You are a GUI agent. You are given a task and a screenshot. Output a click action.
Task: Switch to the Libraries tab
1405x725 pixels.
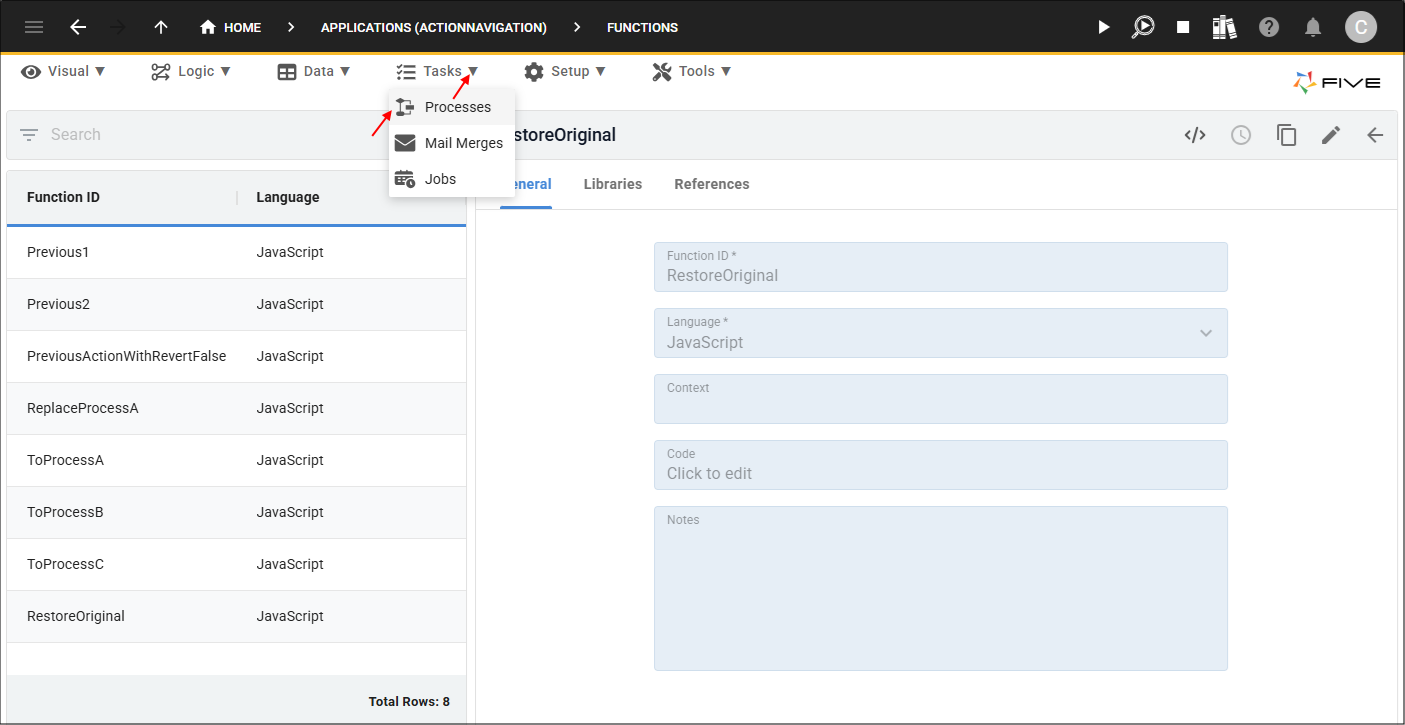click(613, 184)
